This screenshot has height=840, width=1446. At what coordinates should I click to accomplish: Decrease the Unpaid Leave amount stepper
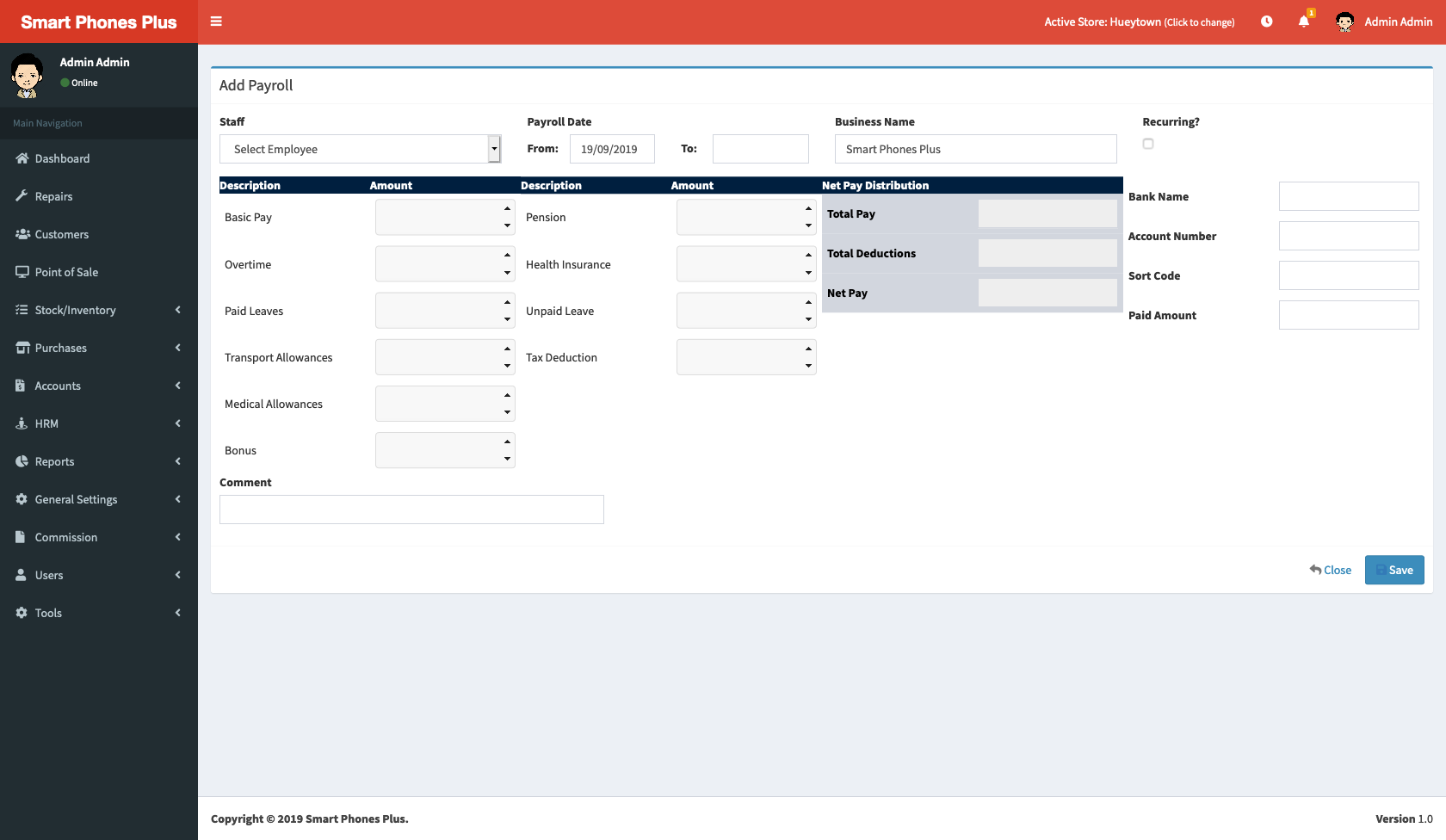tap(809, 319)
